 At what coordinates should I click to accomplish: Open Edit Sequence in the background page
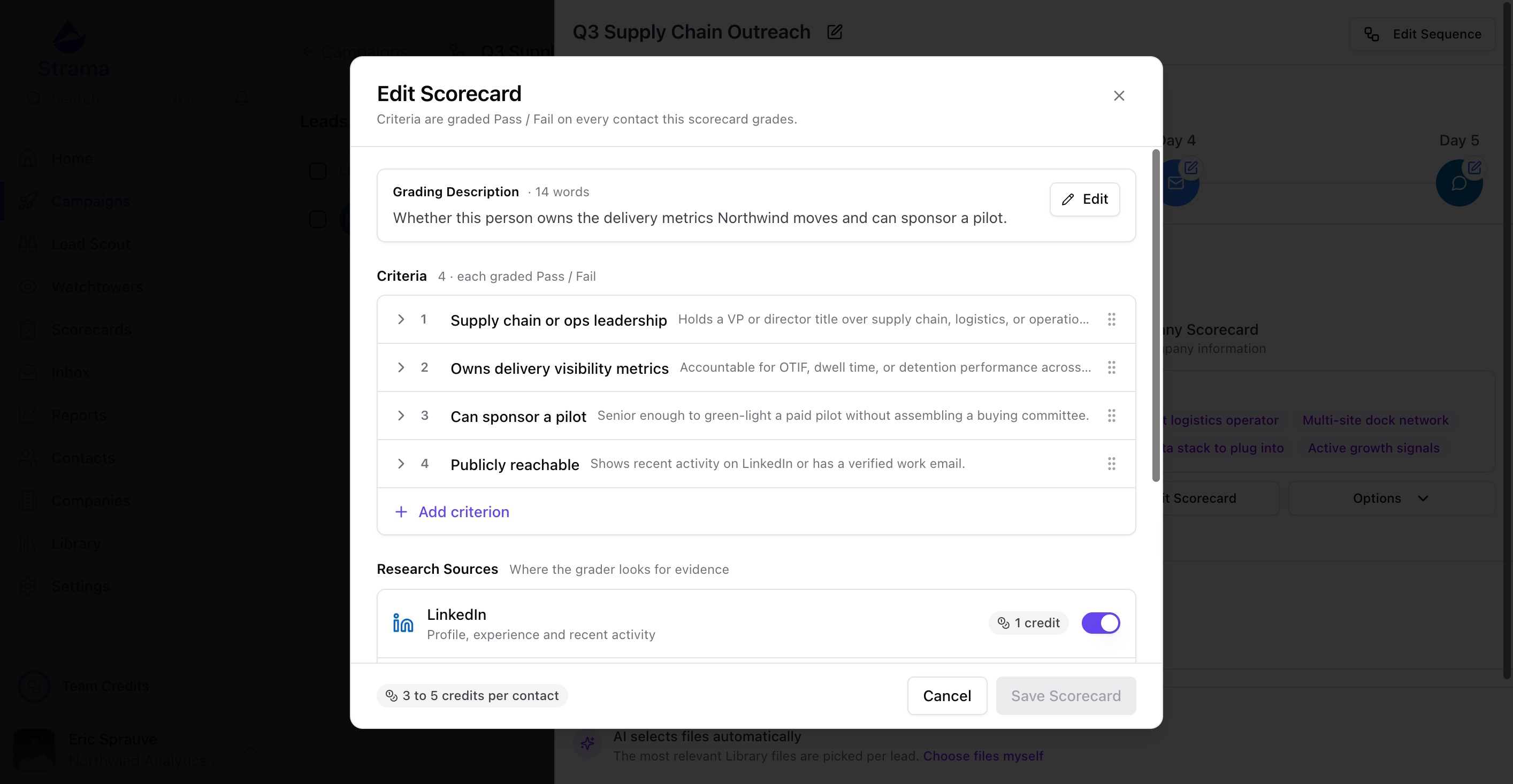coord(1422,34)
